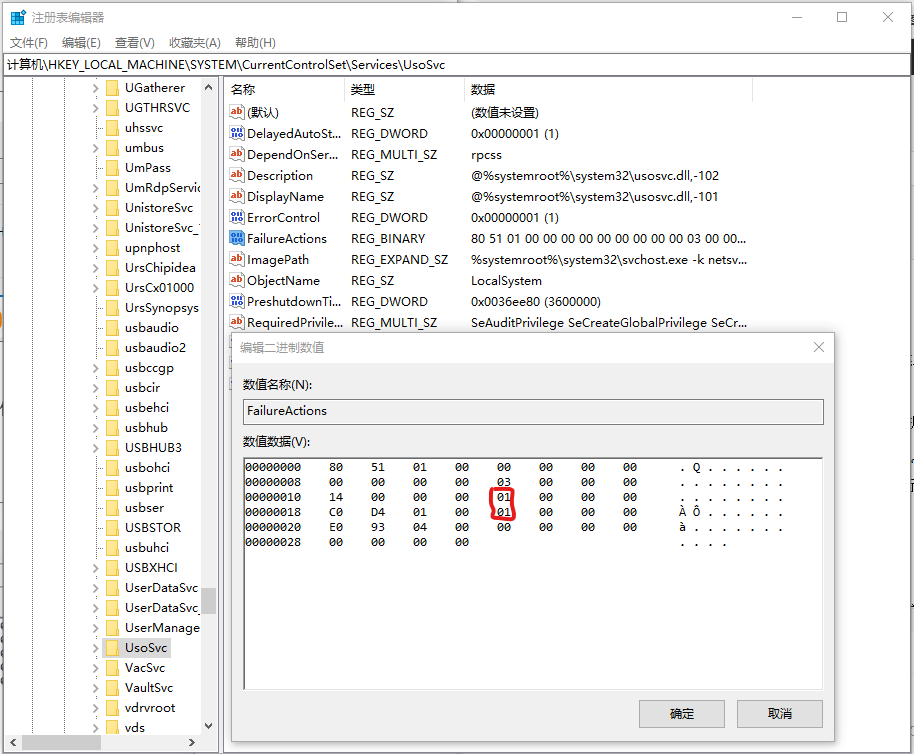Expand the vds tree node
914x754 pixels.
[96, 728]
